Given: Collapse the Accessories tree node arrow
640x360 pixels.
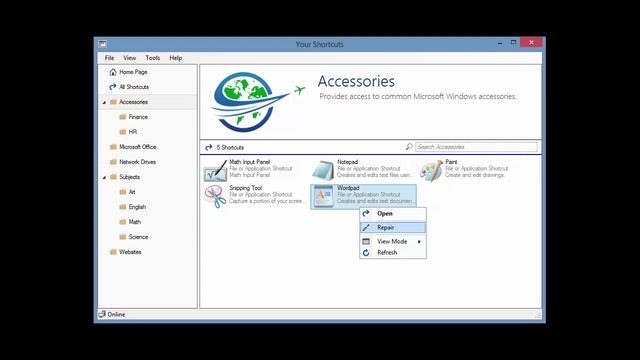Looking at the screenshot, I should (x=104, y=102).
